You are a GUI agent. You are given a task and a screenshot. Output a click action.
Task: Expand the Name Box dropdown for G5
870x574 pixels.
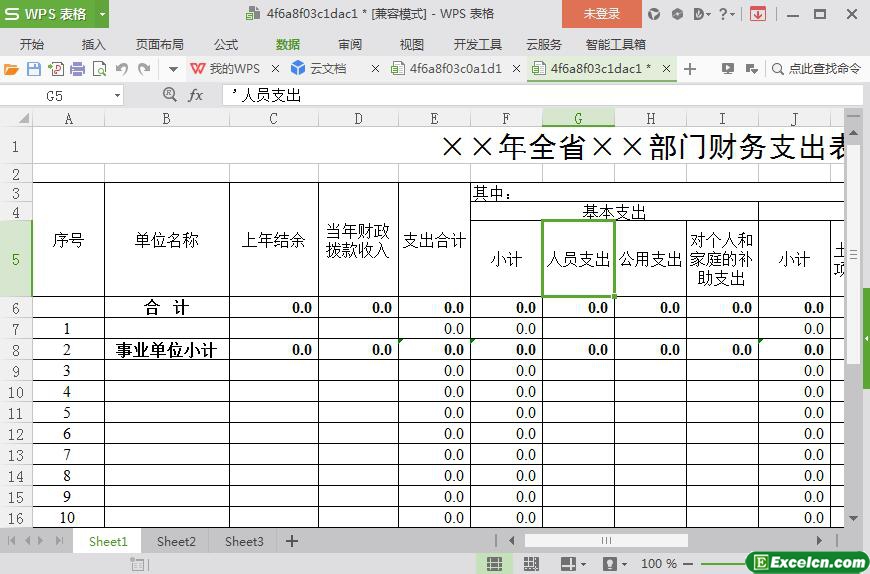coord(117,95)
